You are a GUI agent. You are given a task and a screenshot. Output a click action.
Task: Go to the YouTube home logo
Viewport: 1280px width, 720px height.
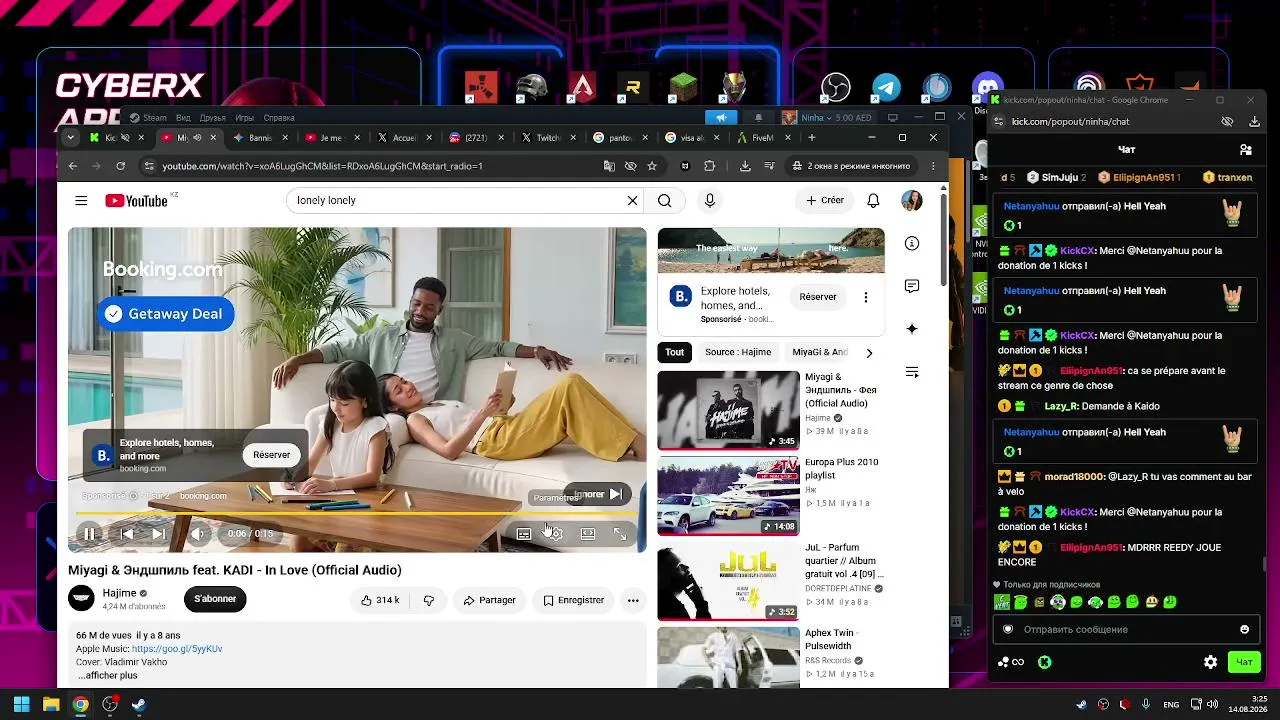[136, 201]
